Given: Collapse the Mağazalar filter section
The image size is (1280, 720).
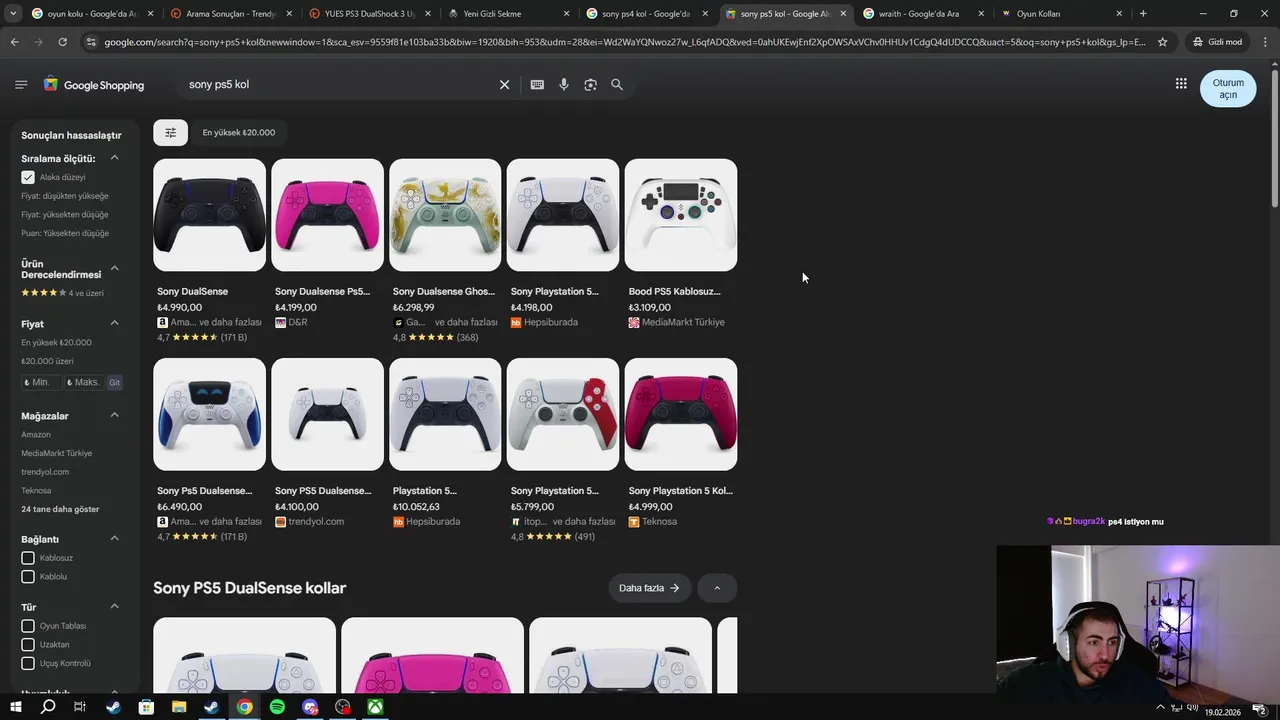Looking at the screenshot, I should point(114,415).
